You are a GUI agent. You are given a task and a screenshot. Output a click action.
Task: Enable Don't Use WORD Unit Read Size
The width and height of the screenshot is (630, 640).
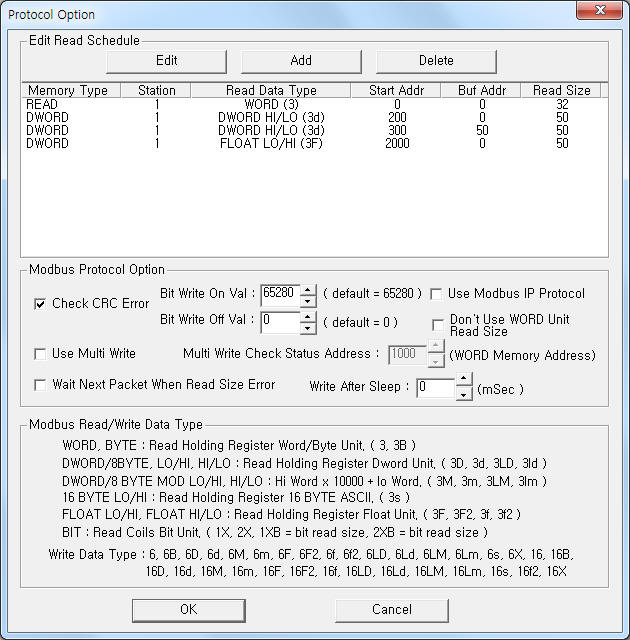pos(438,325)
